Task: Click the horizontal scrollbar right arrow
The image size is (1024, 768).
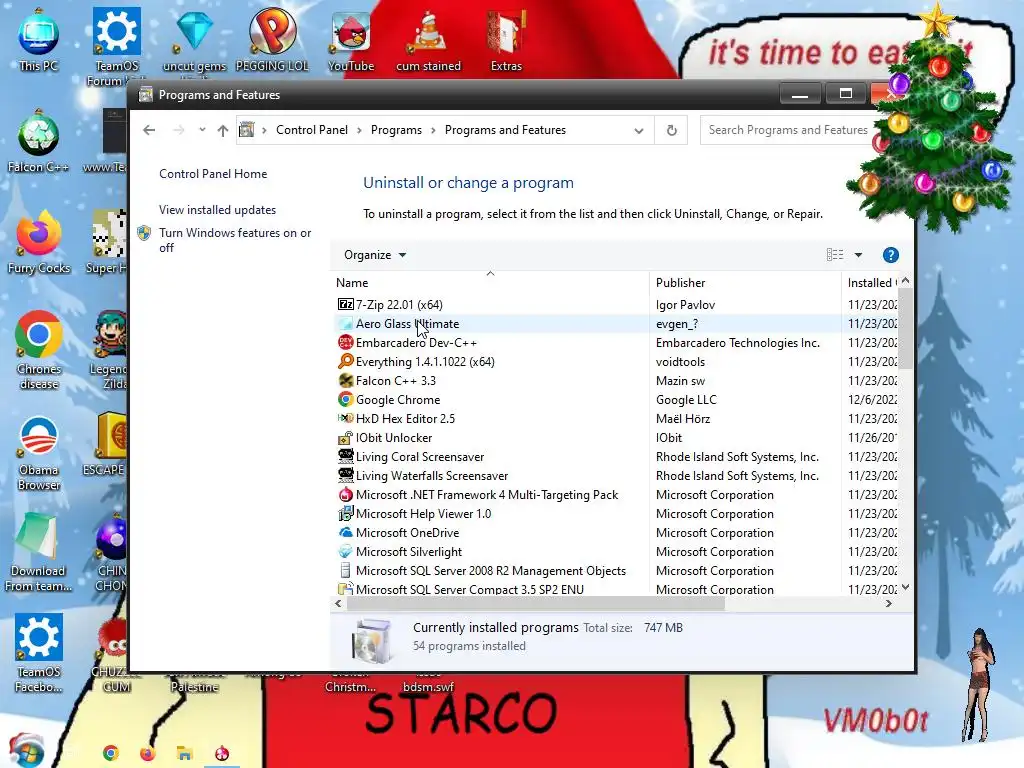Action: (888, 603)
